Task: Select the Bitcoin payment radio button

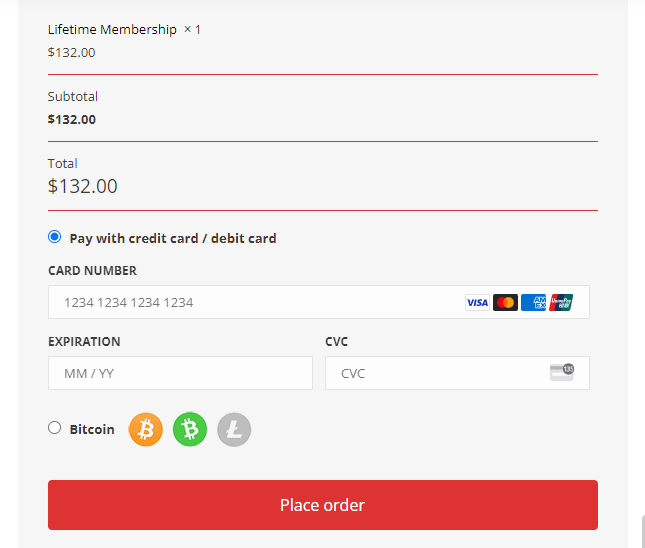Action: coord(55,428)
